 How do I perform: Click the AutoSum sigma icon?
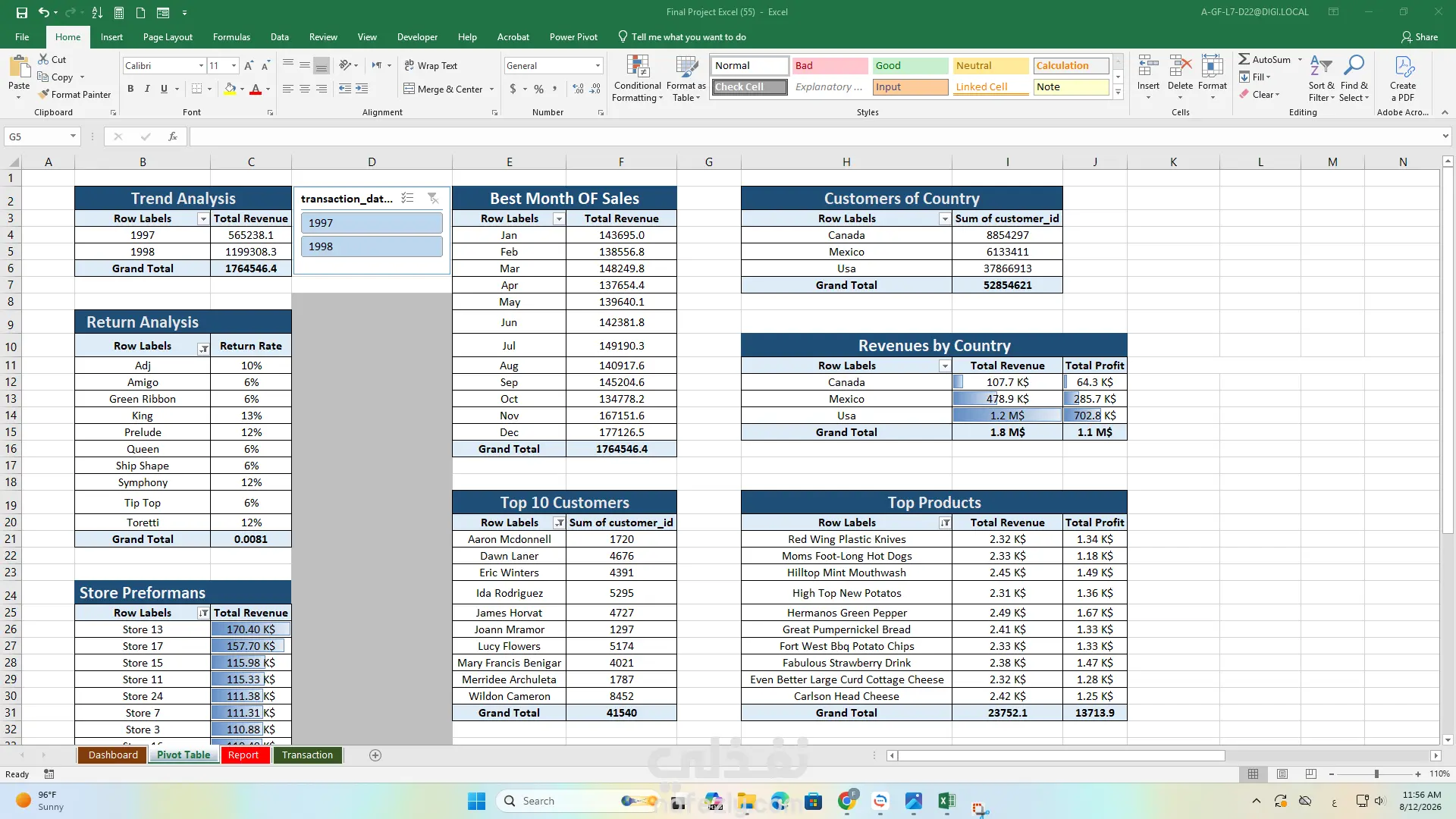point(1244,59)
